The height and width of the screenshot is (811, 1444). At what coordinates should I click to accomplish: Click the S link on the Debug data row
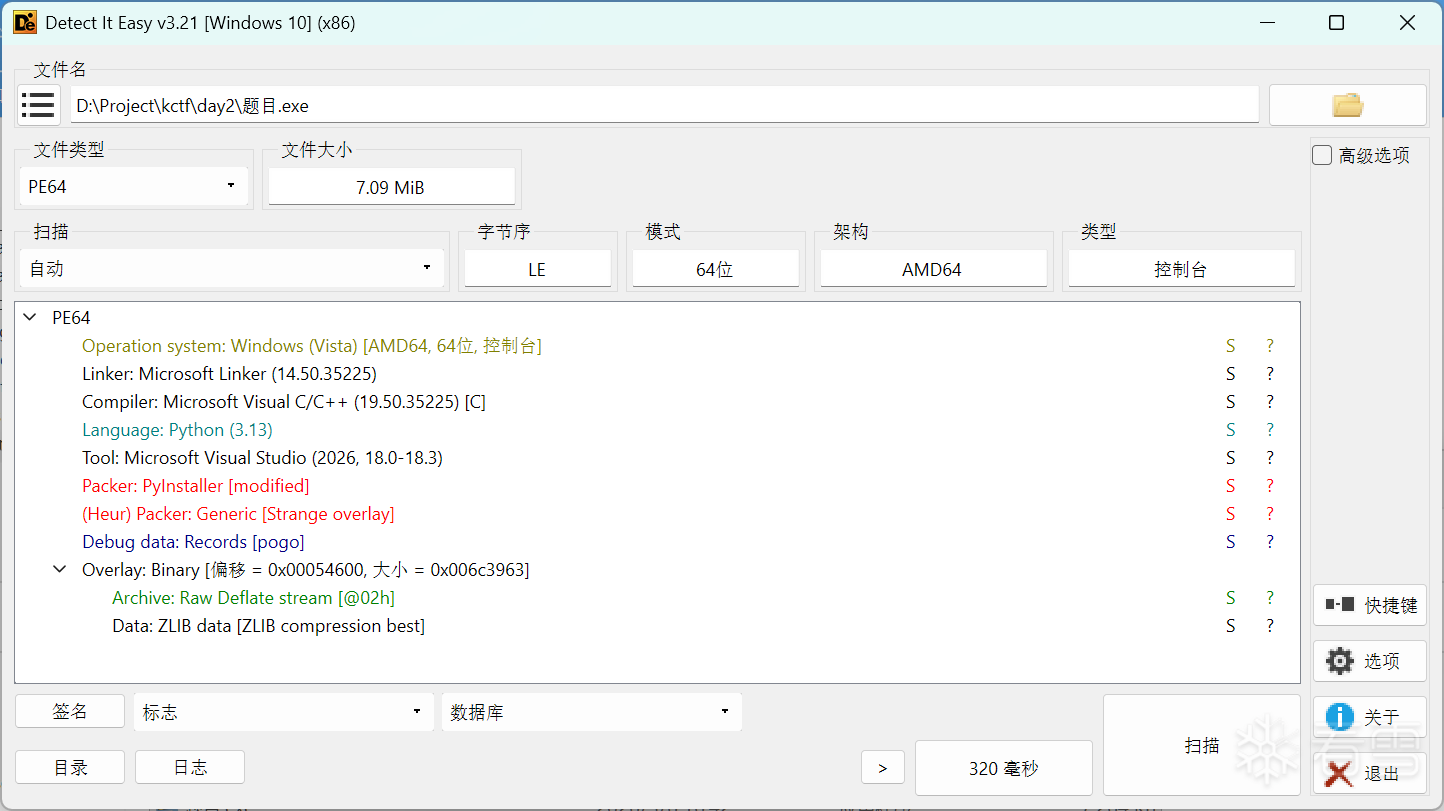point(1230,542)
